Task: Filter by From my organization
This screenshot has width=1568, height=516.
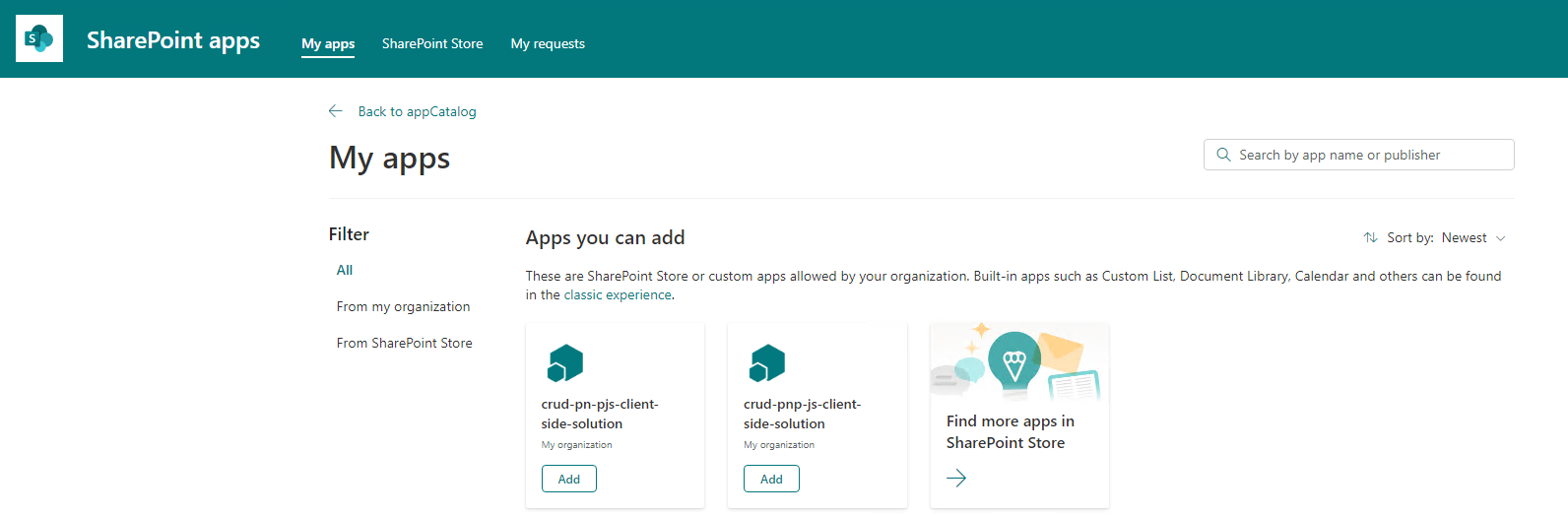Action: (x=404, y=306)
